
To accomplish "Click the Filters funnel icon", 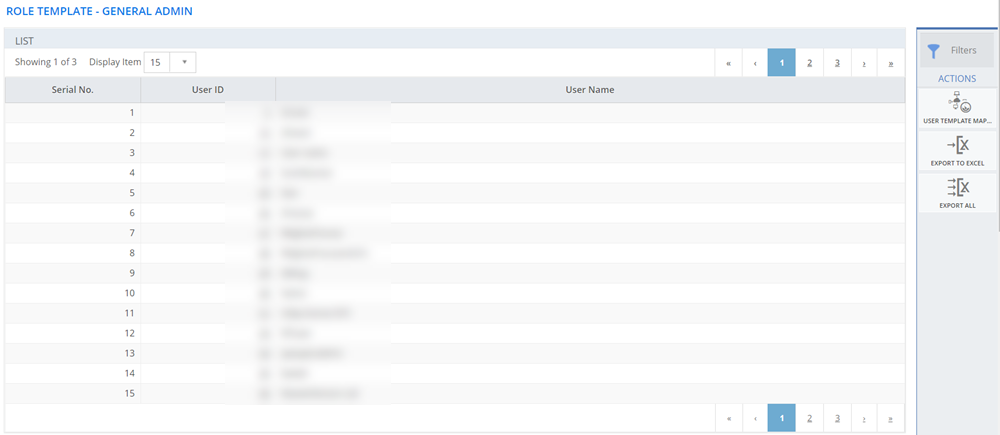I will click(934, 51).
